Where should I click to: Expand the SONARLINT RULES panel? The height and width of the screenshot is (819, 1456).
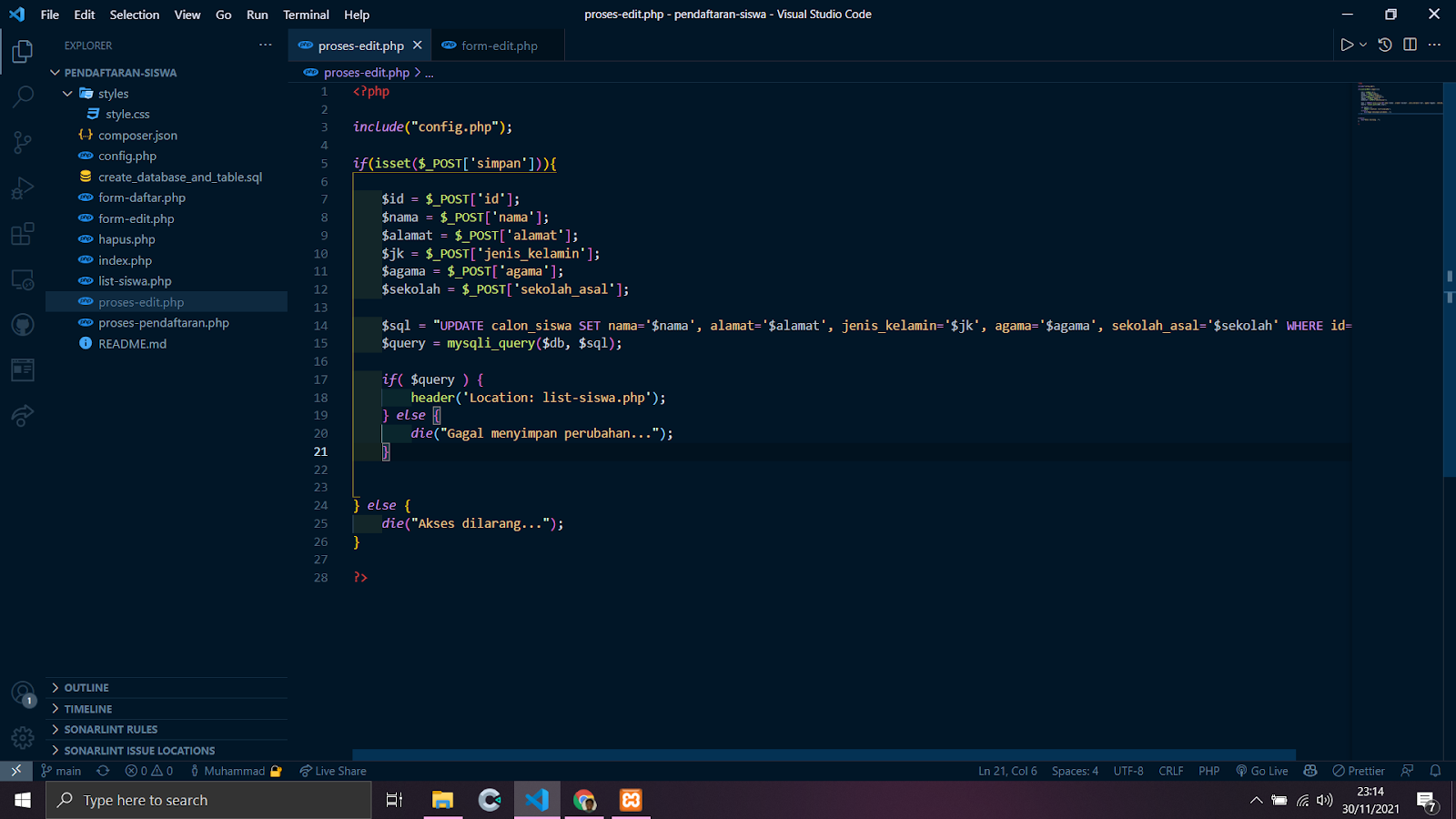click(167, 729)
